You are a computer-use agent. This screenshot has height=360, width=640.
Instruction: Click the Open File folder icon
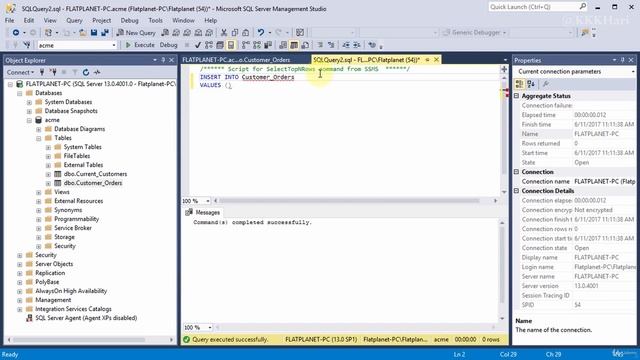[82, 33]
